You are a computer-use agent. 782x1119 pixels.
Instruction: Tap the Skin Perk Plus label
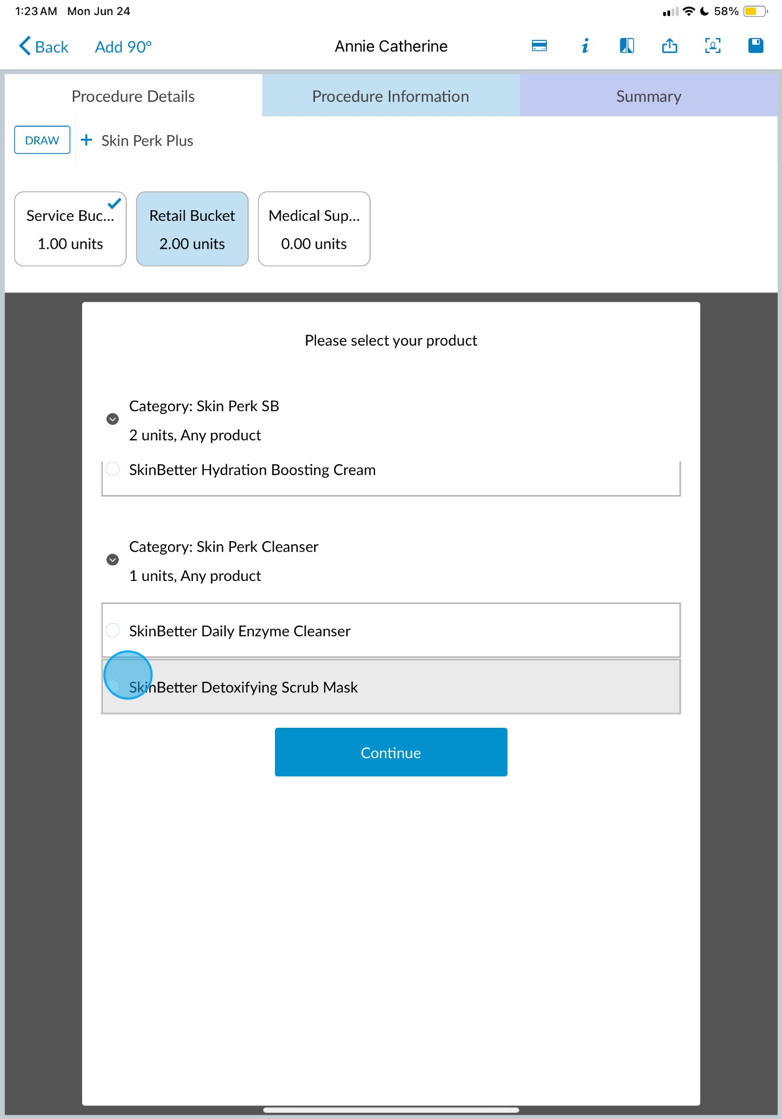coord(147,141)
